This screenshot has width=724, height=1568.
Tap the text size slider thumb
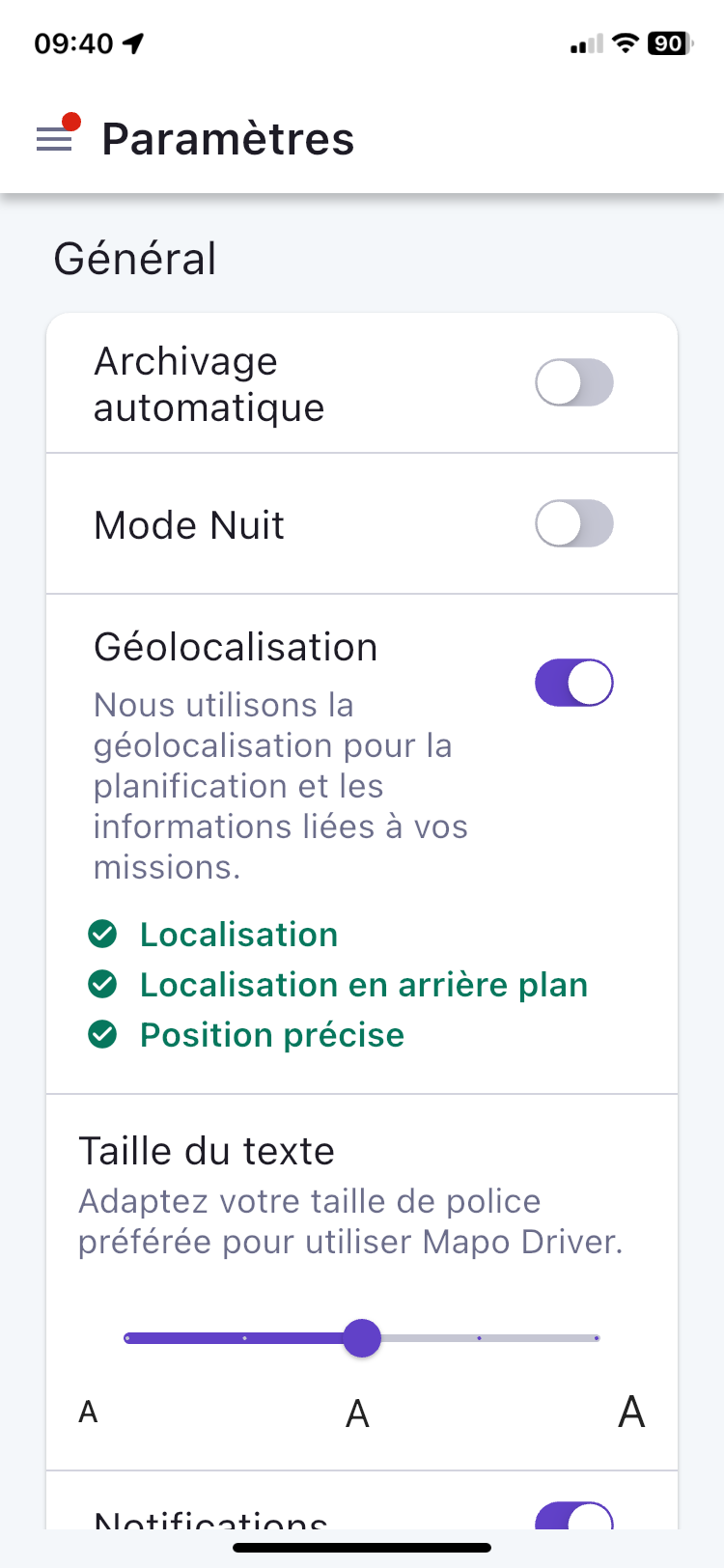[x=362, y=1338]
